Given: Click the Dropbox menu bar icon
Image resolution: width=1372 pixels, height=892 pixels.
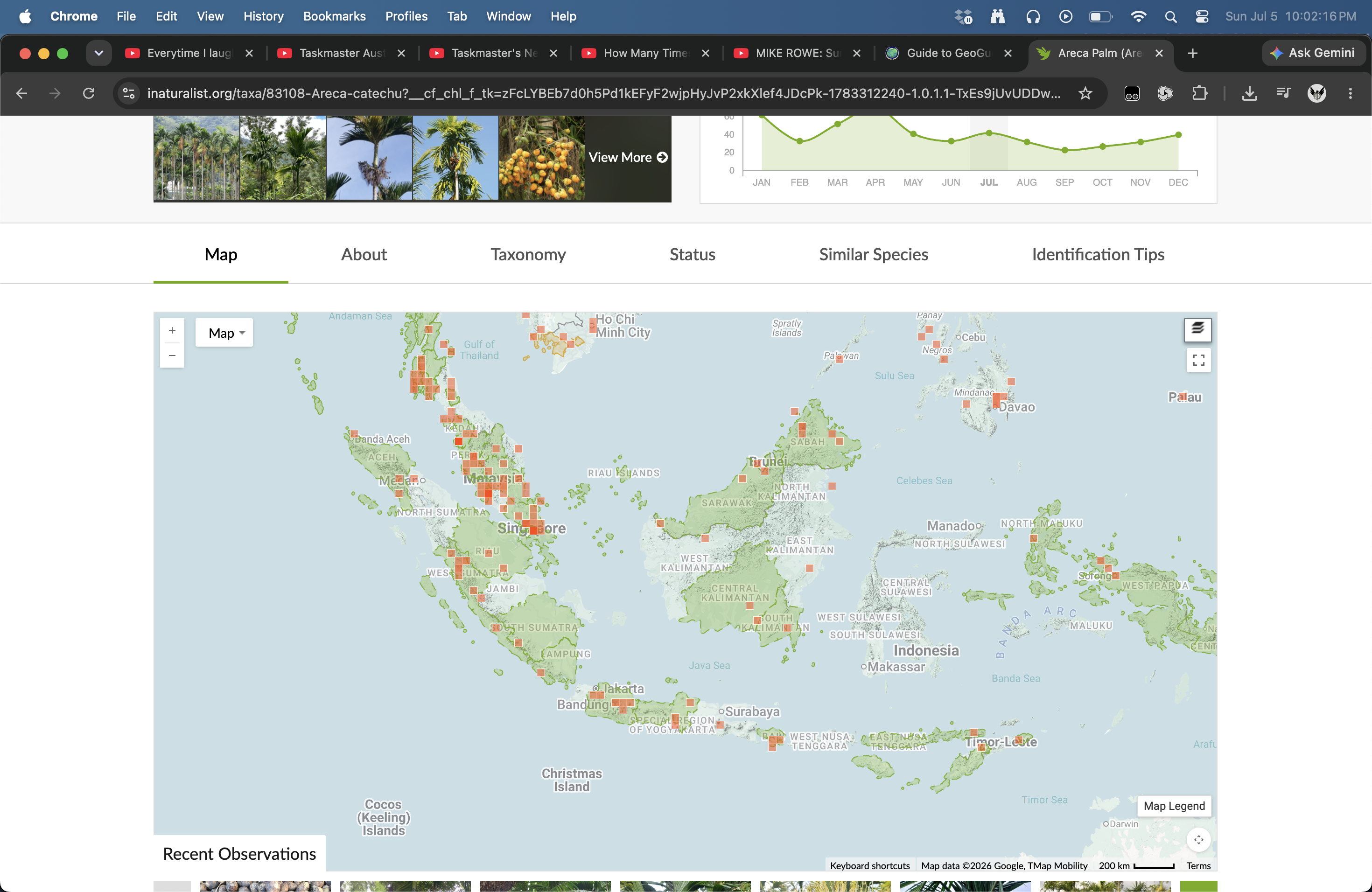Looking at the screenshot, I should coord(963,16).
